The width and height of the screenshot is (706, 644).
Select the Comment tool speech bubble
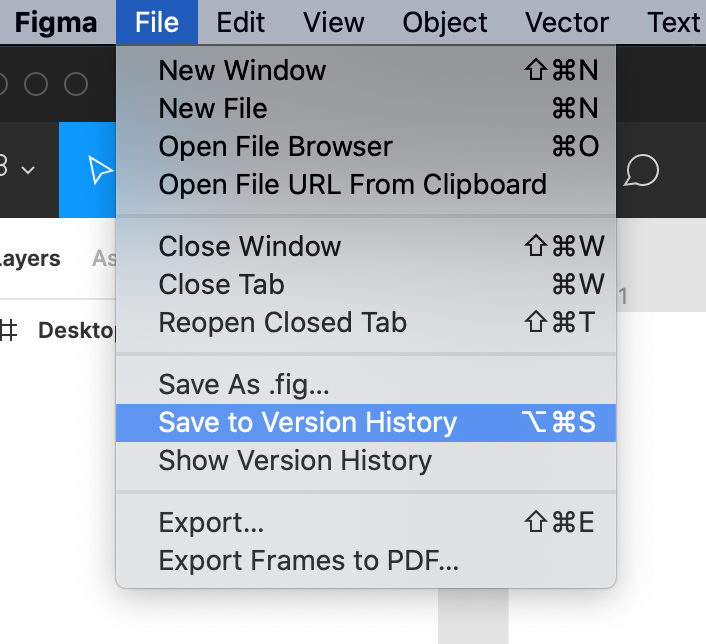tap(641, 170)
